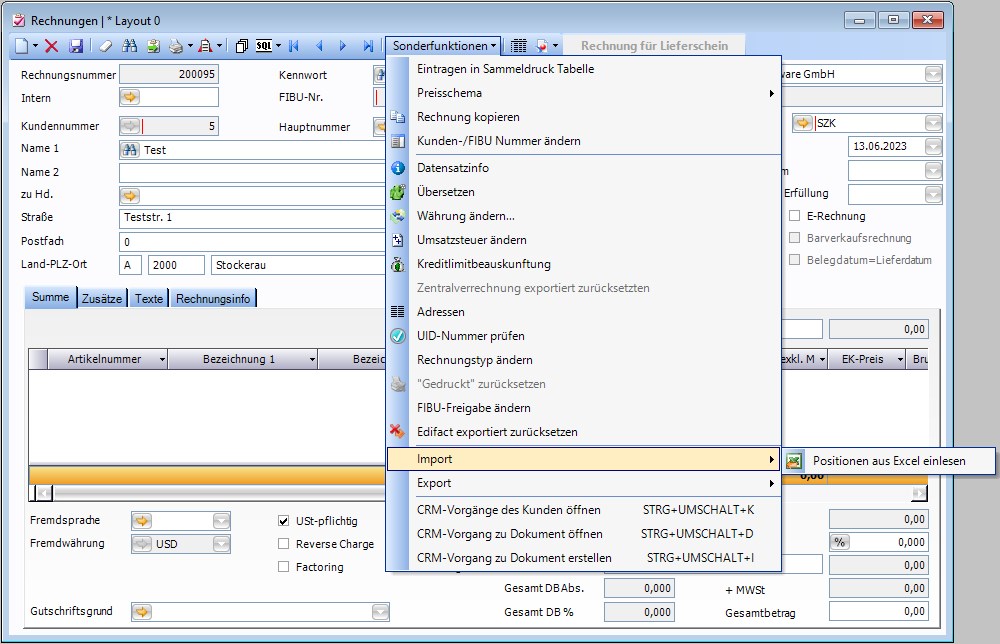Switch to the Rechnungsinfo tab
This screenshot has height=644, width=1000.
coord(214,298)
